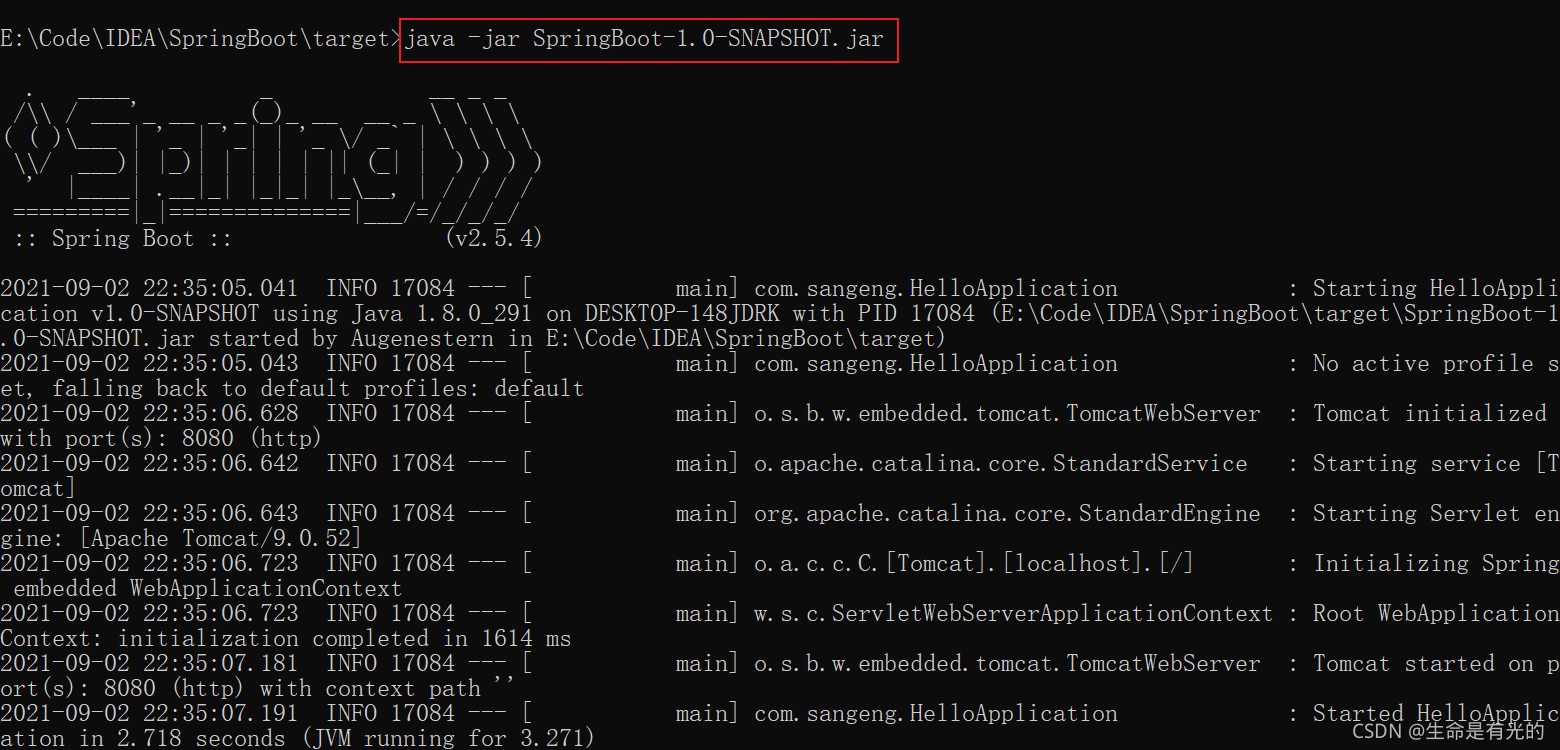1560x750 pixels.
Task: Click TomcatWebServer logger on the 22:35:07.181 line
Action: pos(1007,664)
